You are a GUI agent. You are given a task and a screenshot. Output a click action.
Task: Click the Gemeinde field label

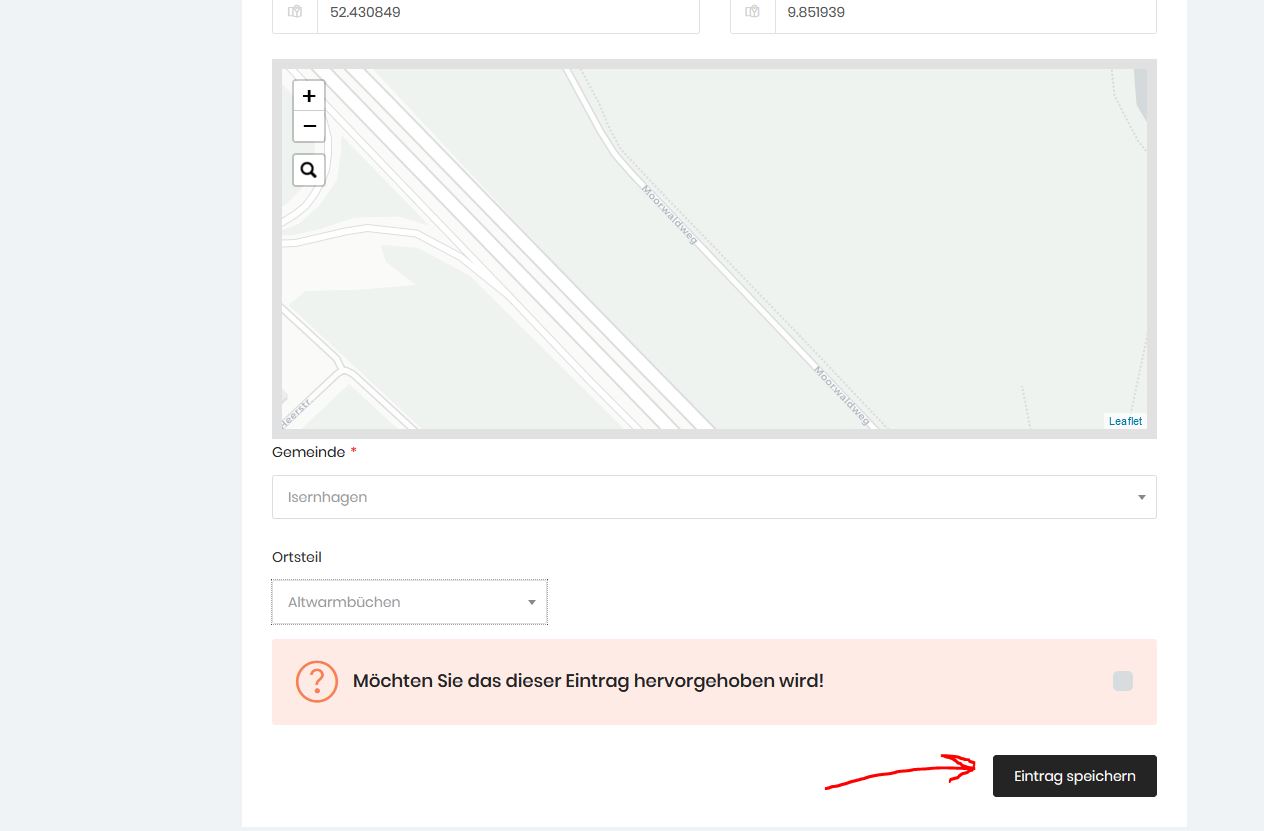[309, 452]
